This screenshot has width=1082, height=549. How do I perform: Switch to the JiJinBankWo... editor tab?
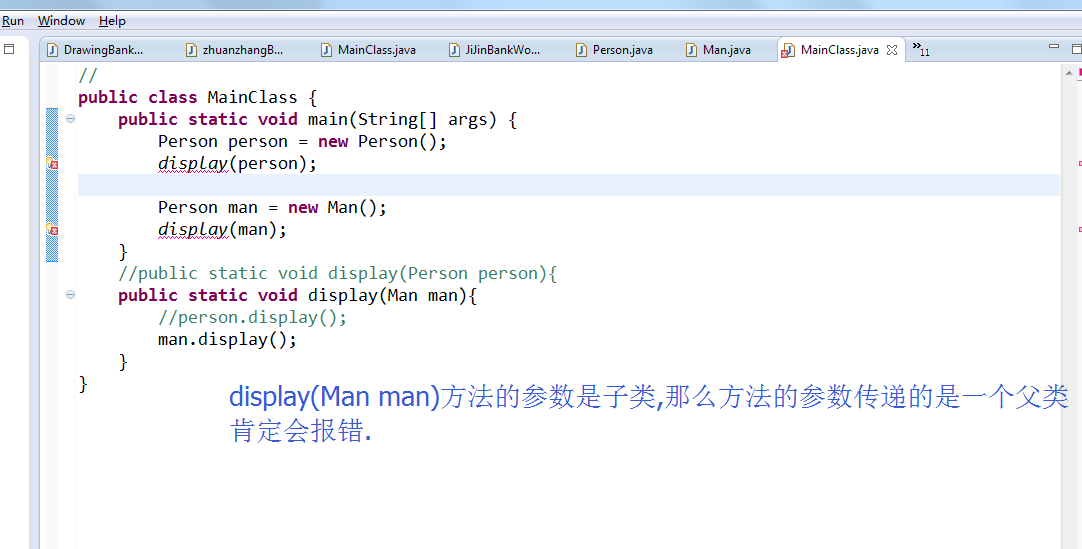[x=495, y=50]
